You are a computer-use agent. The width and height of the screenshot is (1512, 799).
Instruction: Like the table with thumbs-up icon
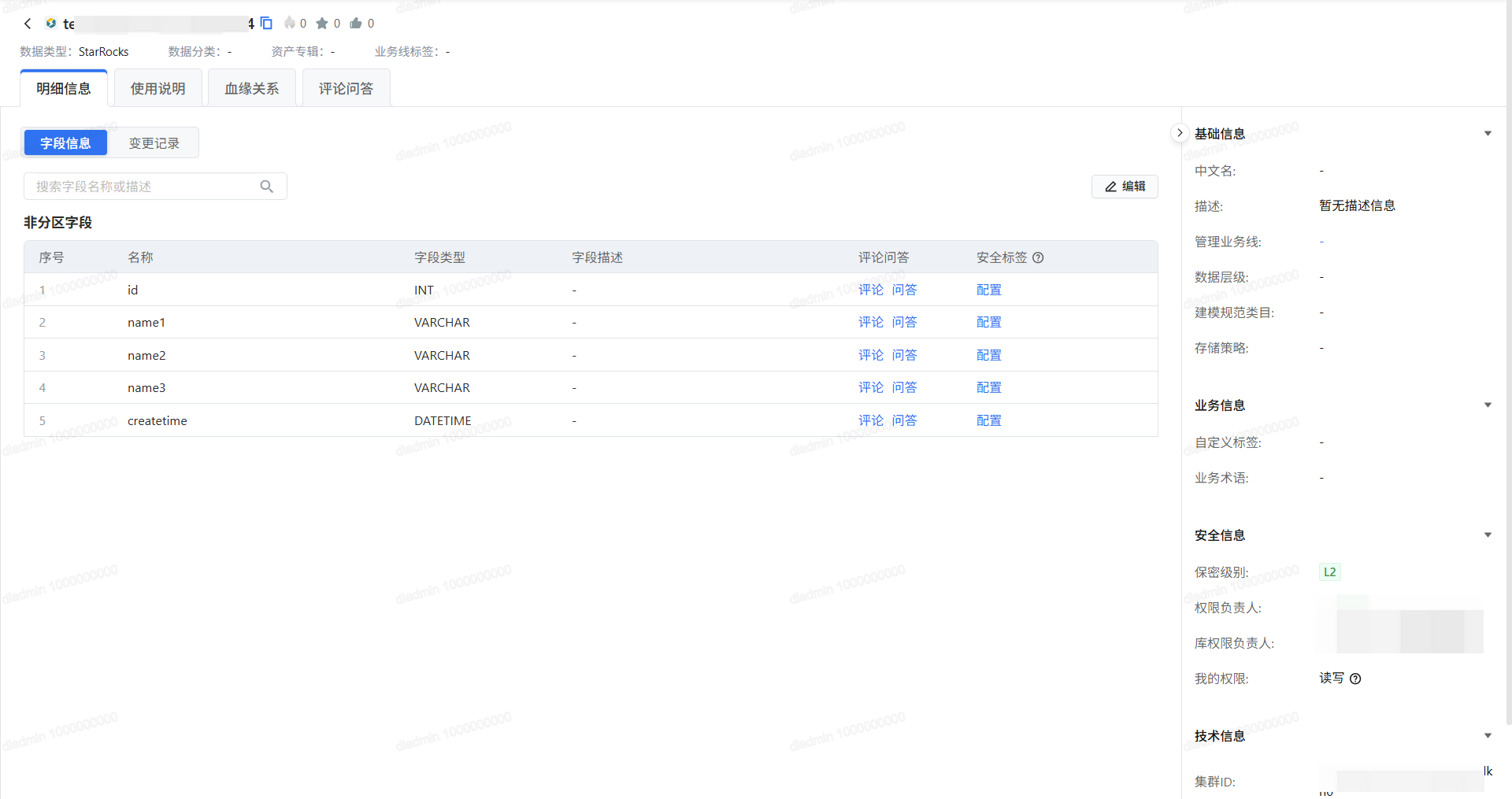[356, 24]
